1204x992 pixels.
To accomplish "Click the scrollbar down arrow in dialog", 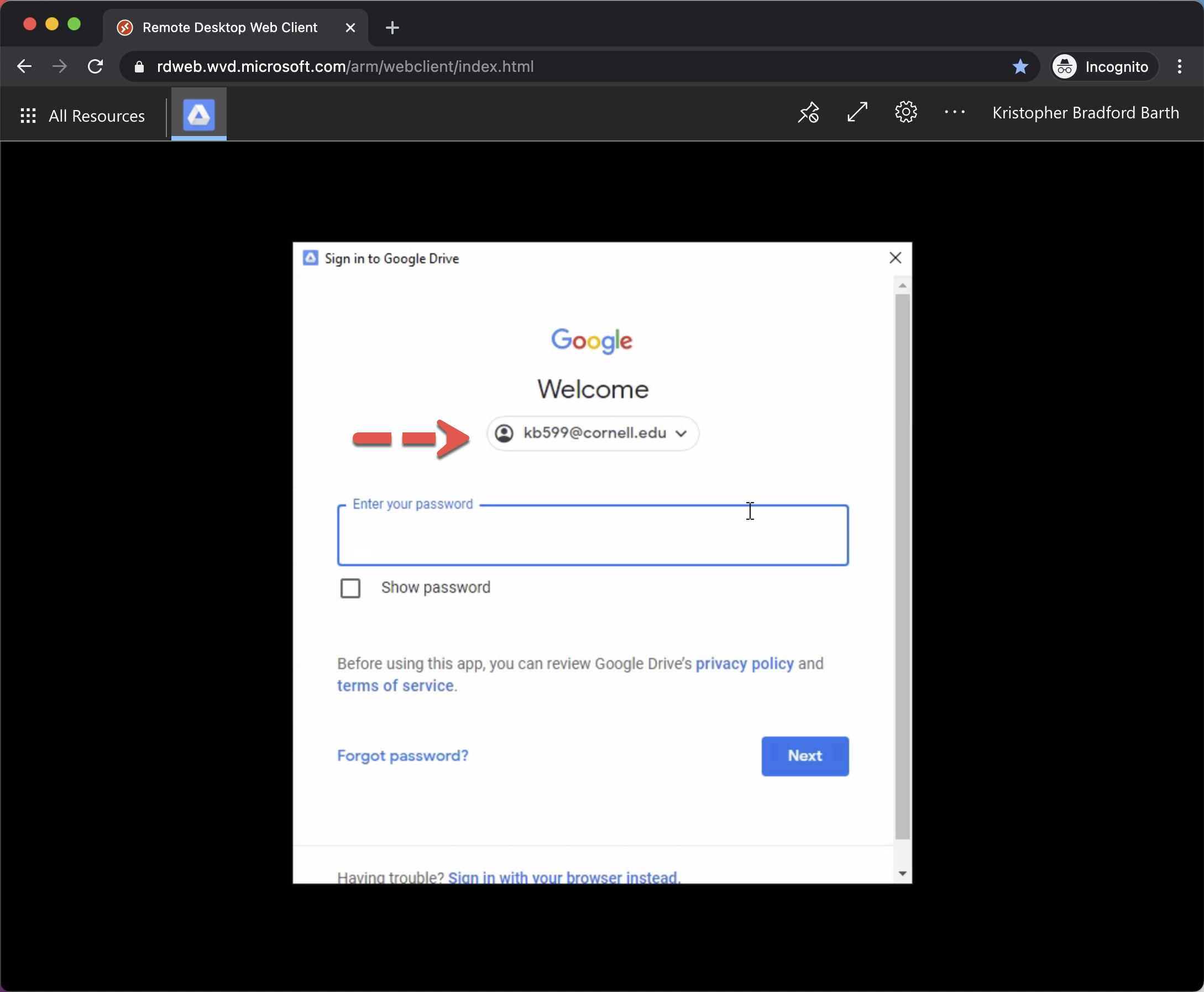I will [x=902, y=873].
